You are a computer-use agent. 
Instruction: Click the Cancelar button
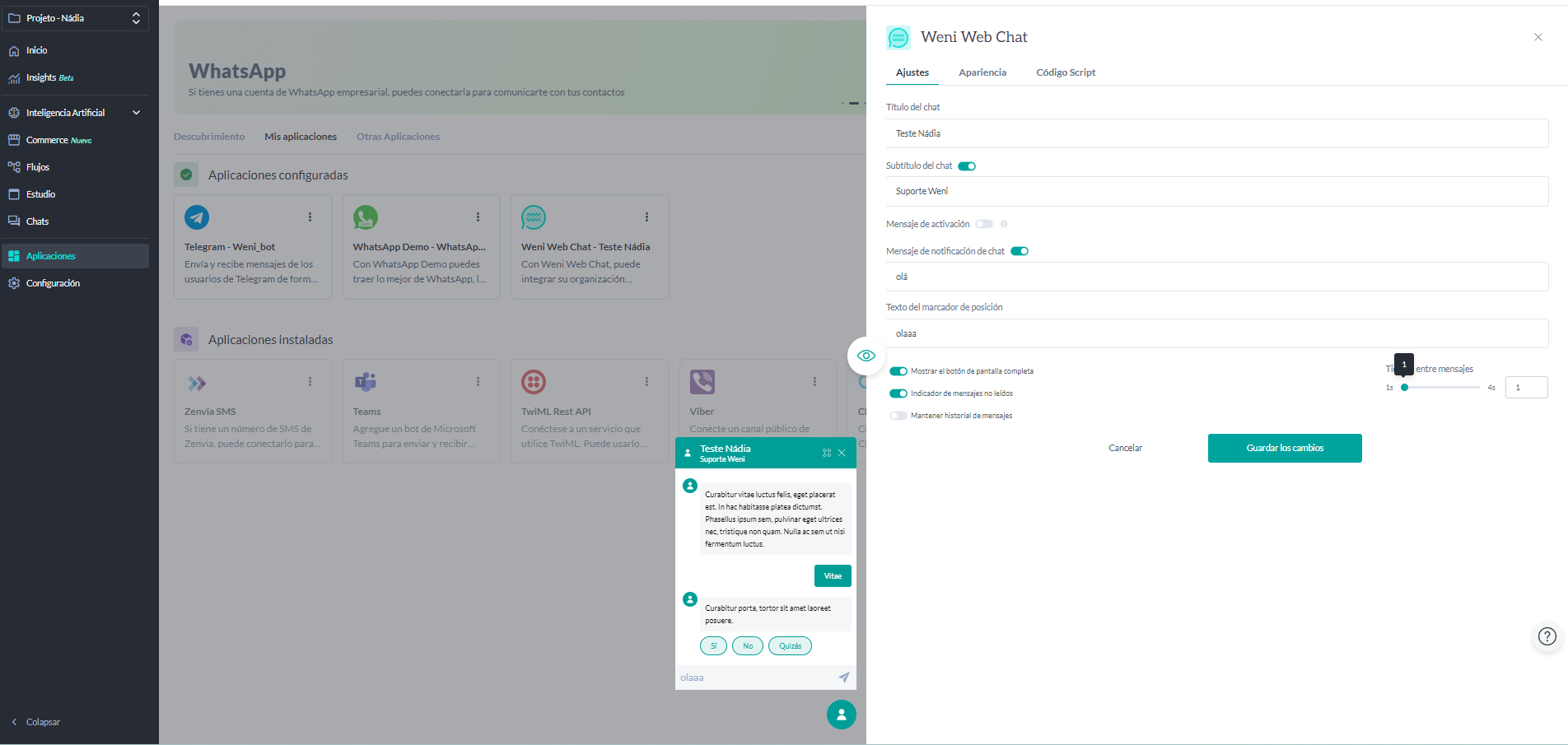click(x=1125, y=448)
